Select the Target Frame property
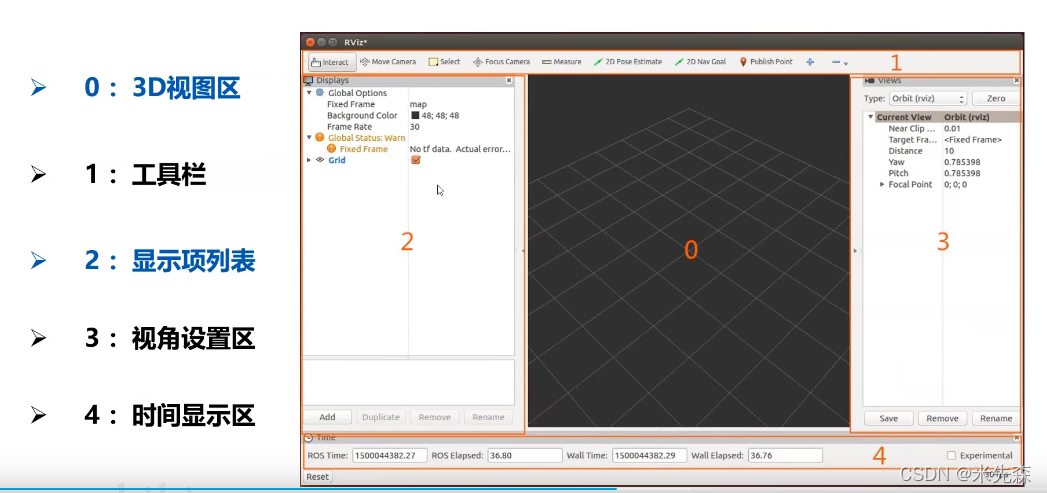 (x=911, y=140)
